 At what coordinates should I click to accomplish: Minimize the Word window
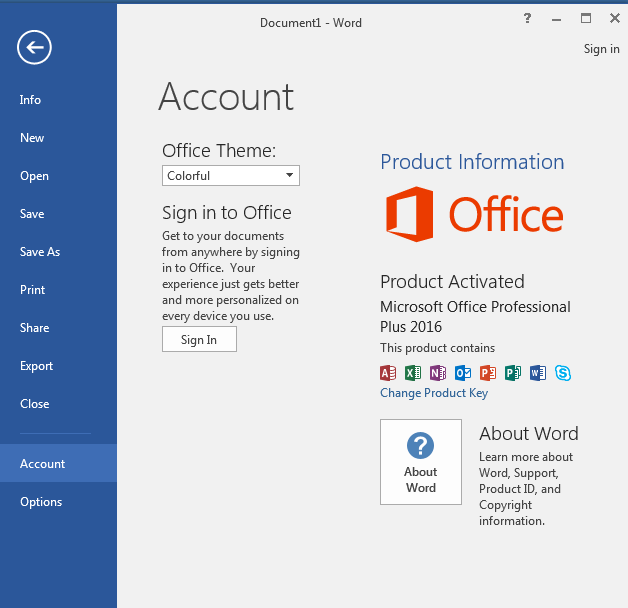click(x=556, y=19)
